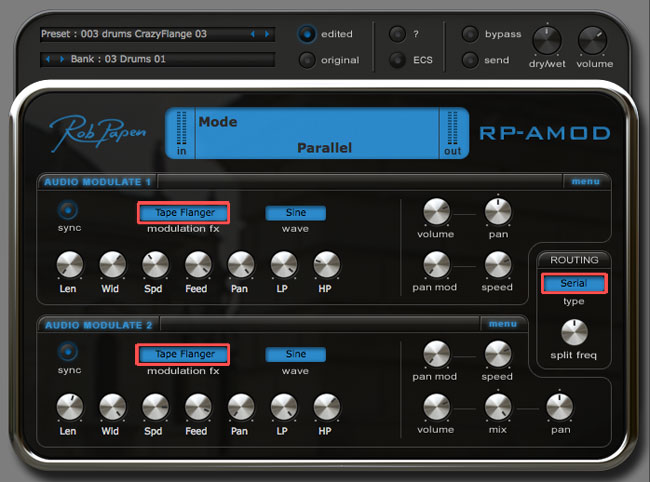Toggle sync in Audio Modulate 2

pyautogui.click(x=68, y=352)
